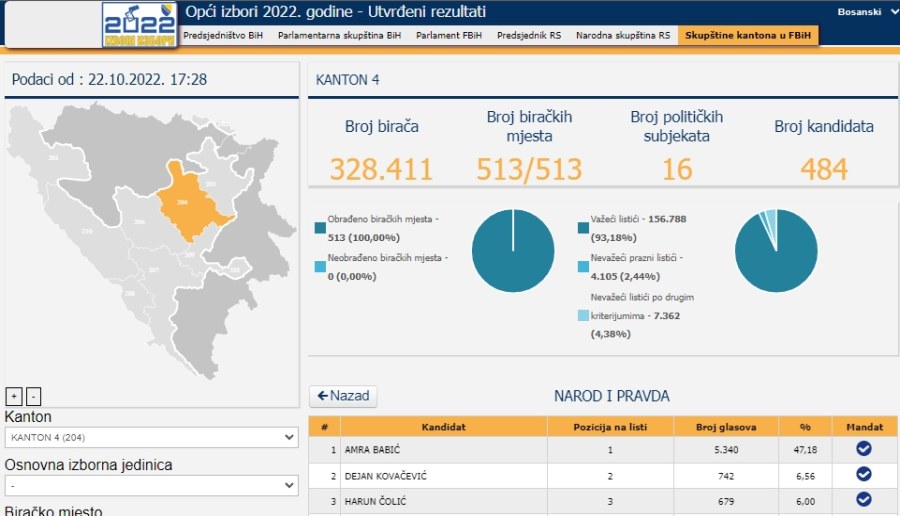Expand the Osnovna izborna jedinica dropdown
Screen dimensions: 900x516
point(151,486)
